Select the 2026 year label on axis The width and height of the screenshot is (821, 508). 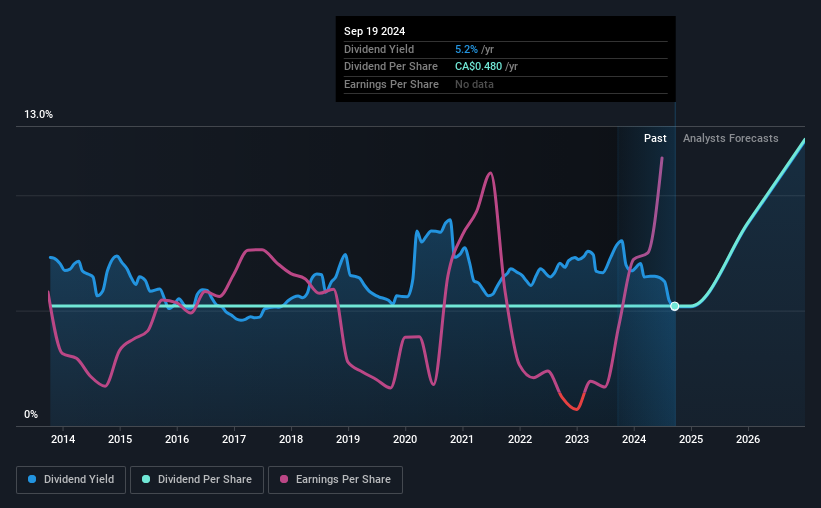[x=748, y=439]
